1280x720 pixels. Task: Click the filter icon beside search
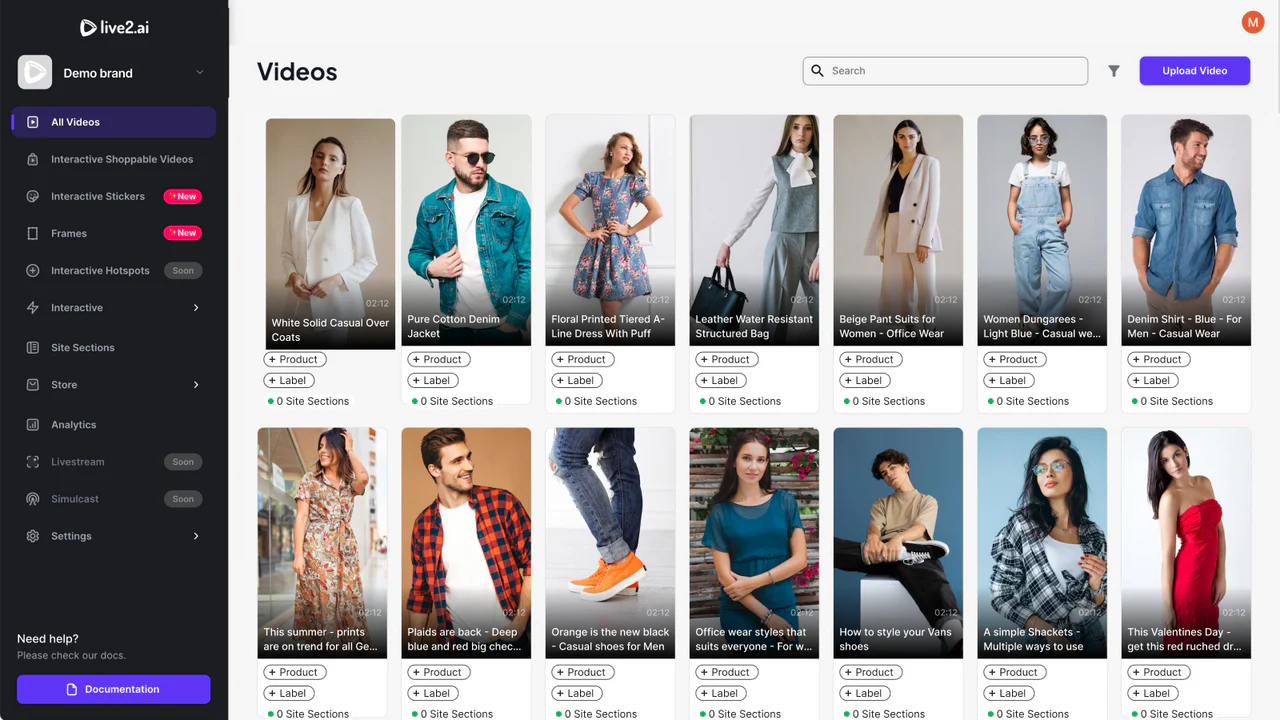(x=1113, y=70)
